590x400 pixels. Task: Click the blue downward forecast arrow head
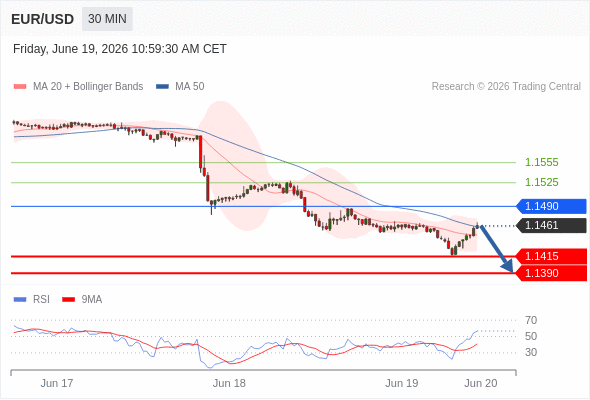tap(508, 266)
